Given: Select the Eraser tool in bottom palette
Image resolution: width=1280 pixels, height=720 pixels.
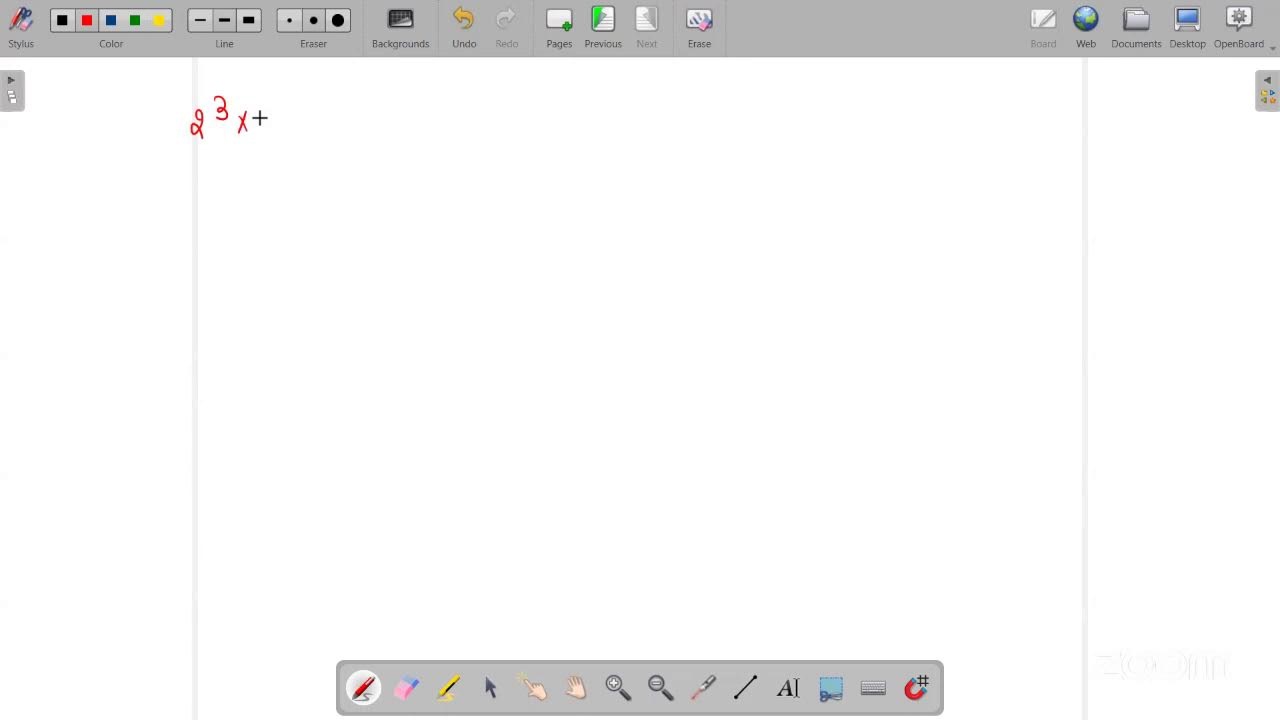Looking at the screenshot, I should pyautogui.click(x=406, y=688).
